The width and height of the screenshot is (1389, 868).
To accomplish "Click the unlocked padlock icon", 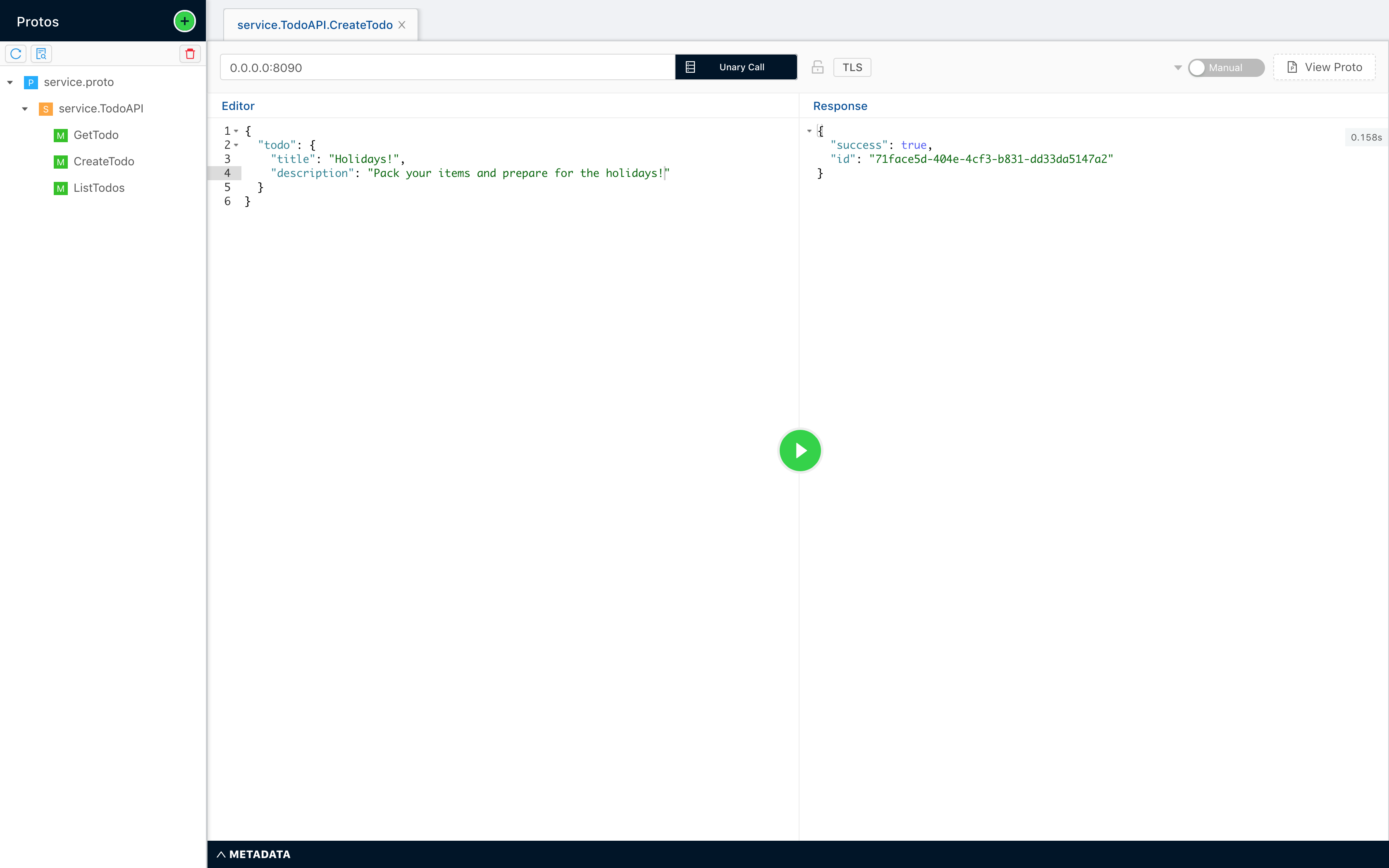I will pyautogui.click(x=817, y=67).
